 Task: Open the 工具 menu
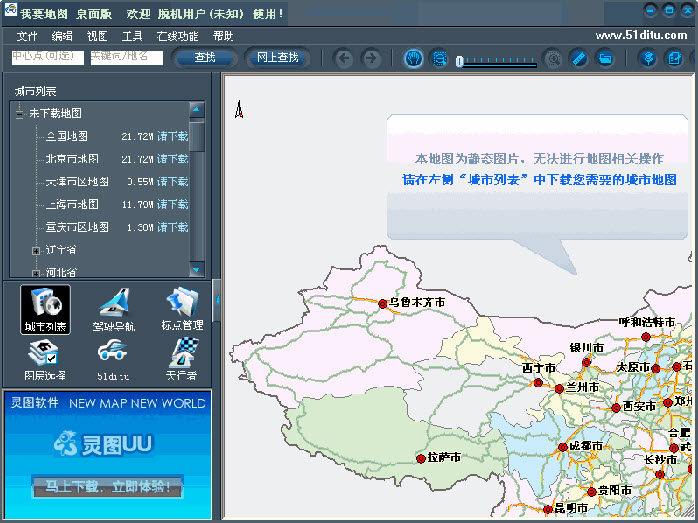[x=132, y=36]
